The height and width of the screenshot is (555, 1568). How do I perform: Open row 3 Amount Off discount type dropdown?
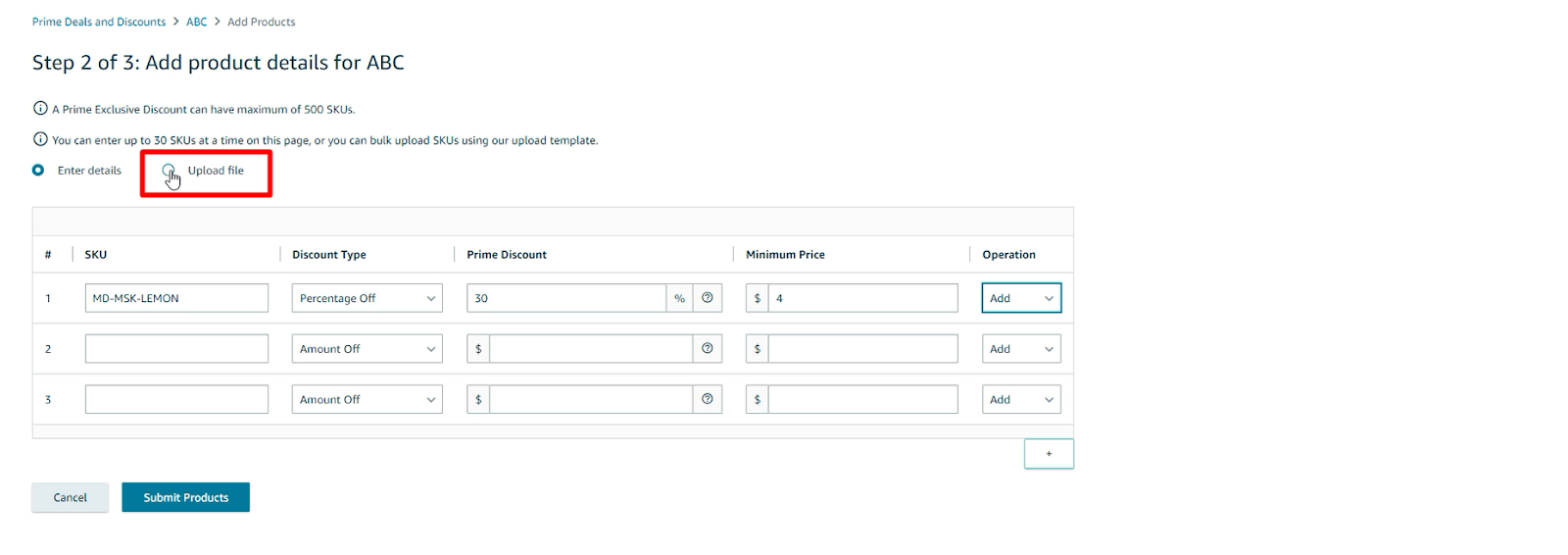367,399
